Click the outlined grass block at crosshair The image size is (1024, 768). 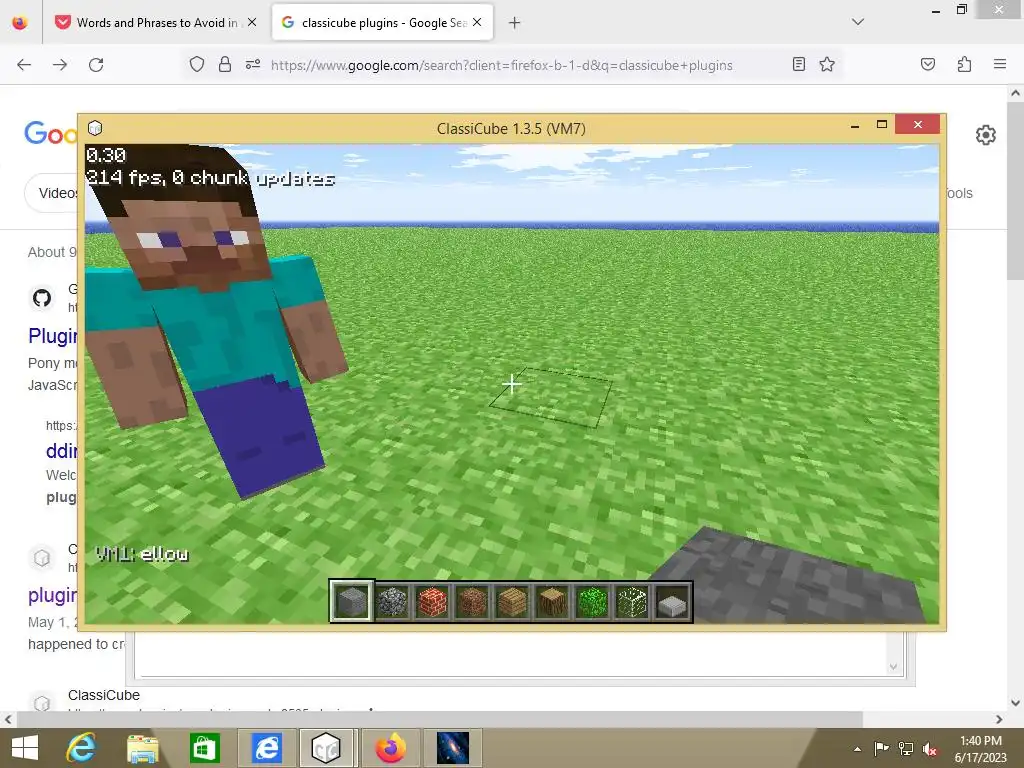point(551,398)
